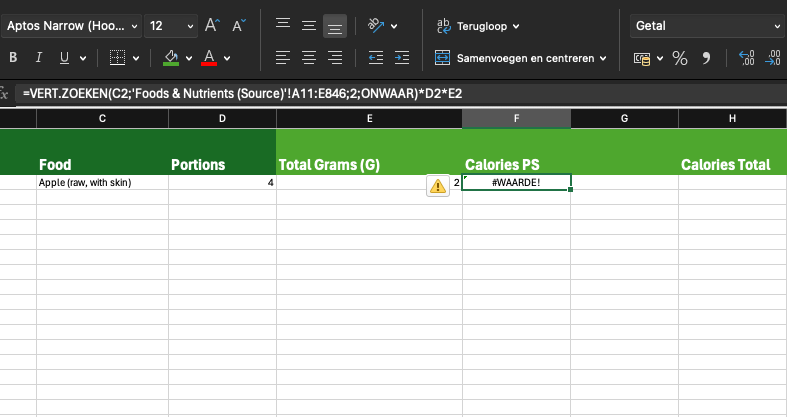The height and width of the screenshot is (417, 787).
Task: Increase indent
Action: 402,58
